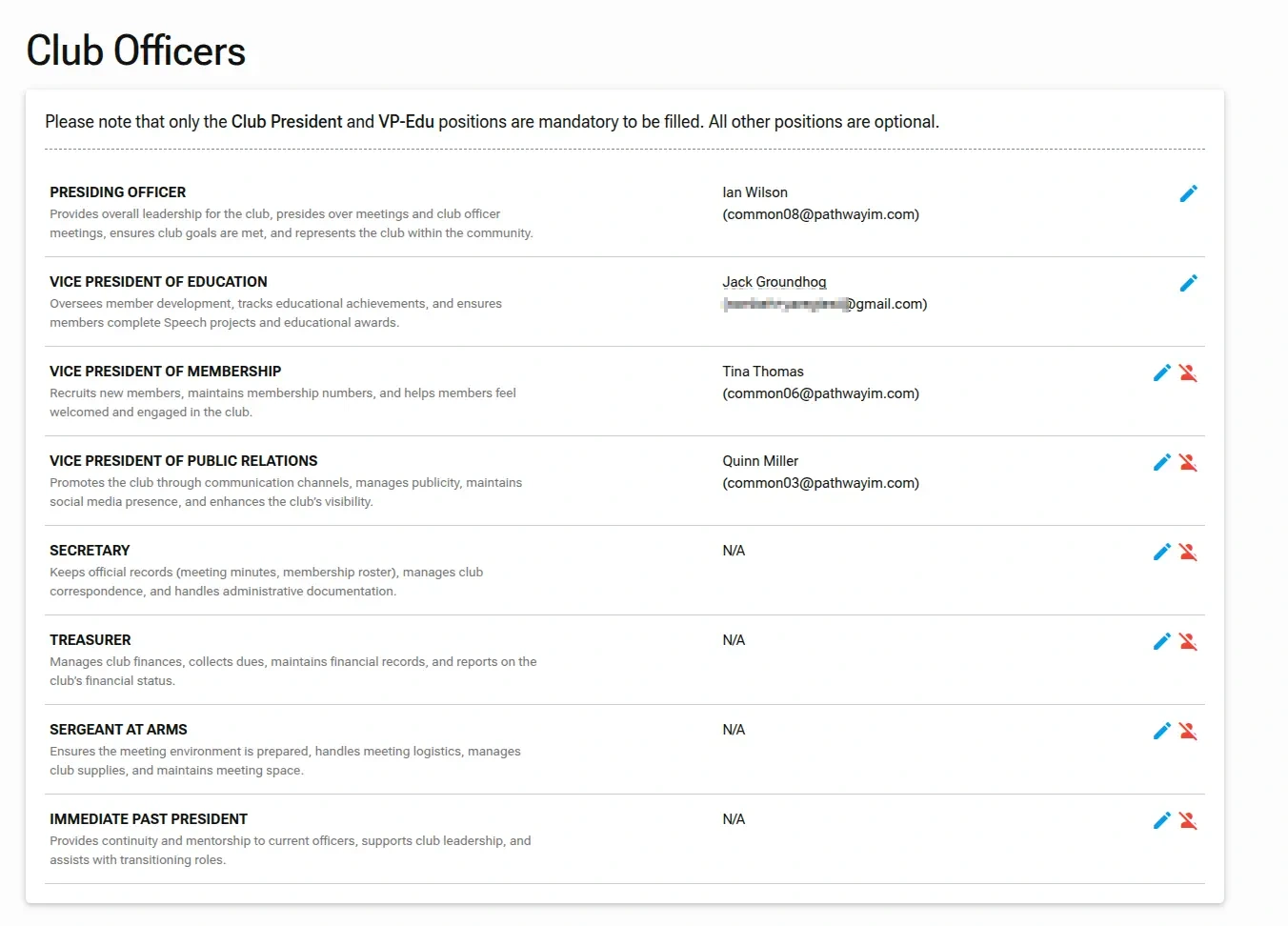
Task: Click the N/A value for Secretary
Action: point(734,551)
